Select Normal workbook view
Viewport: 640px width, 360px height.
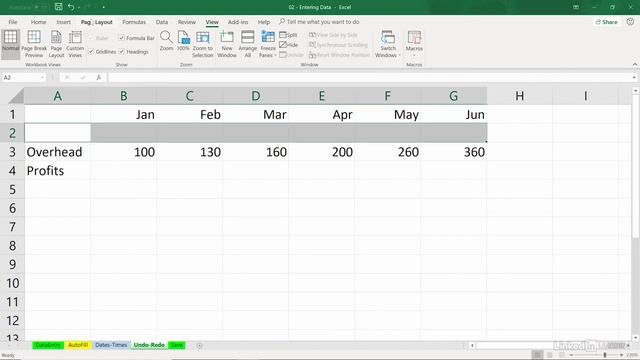[10, 44]
